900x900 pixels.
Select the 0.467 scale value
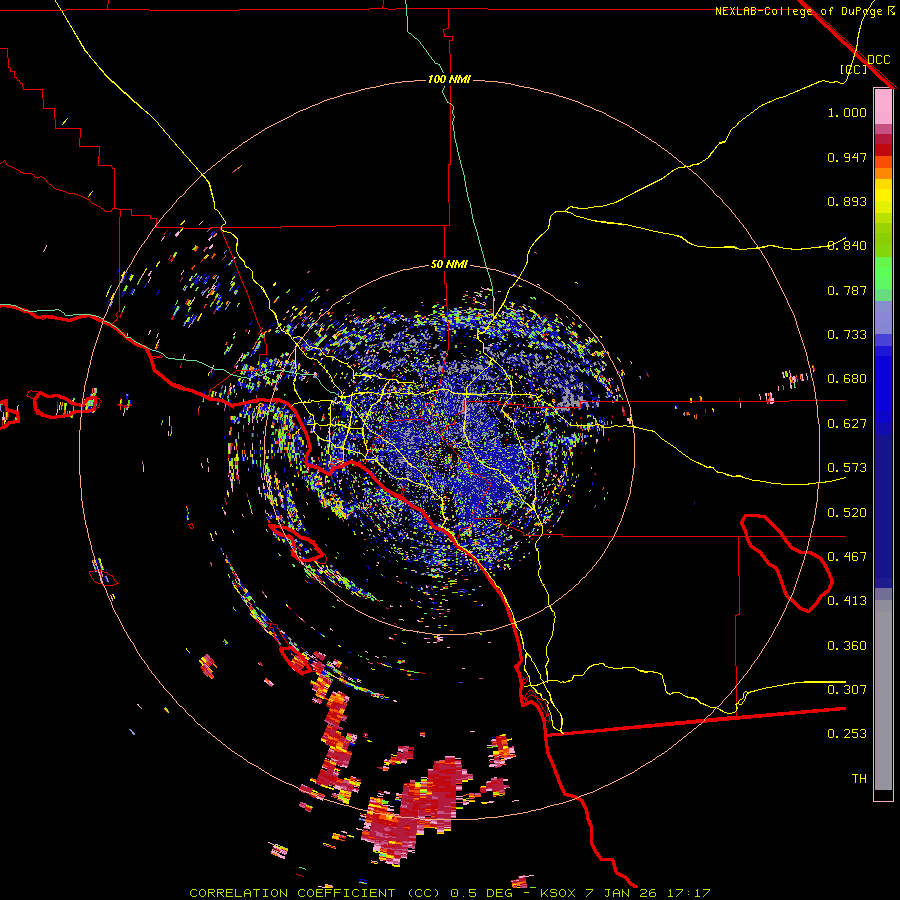[847, 557]
